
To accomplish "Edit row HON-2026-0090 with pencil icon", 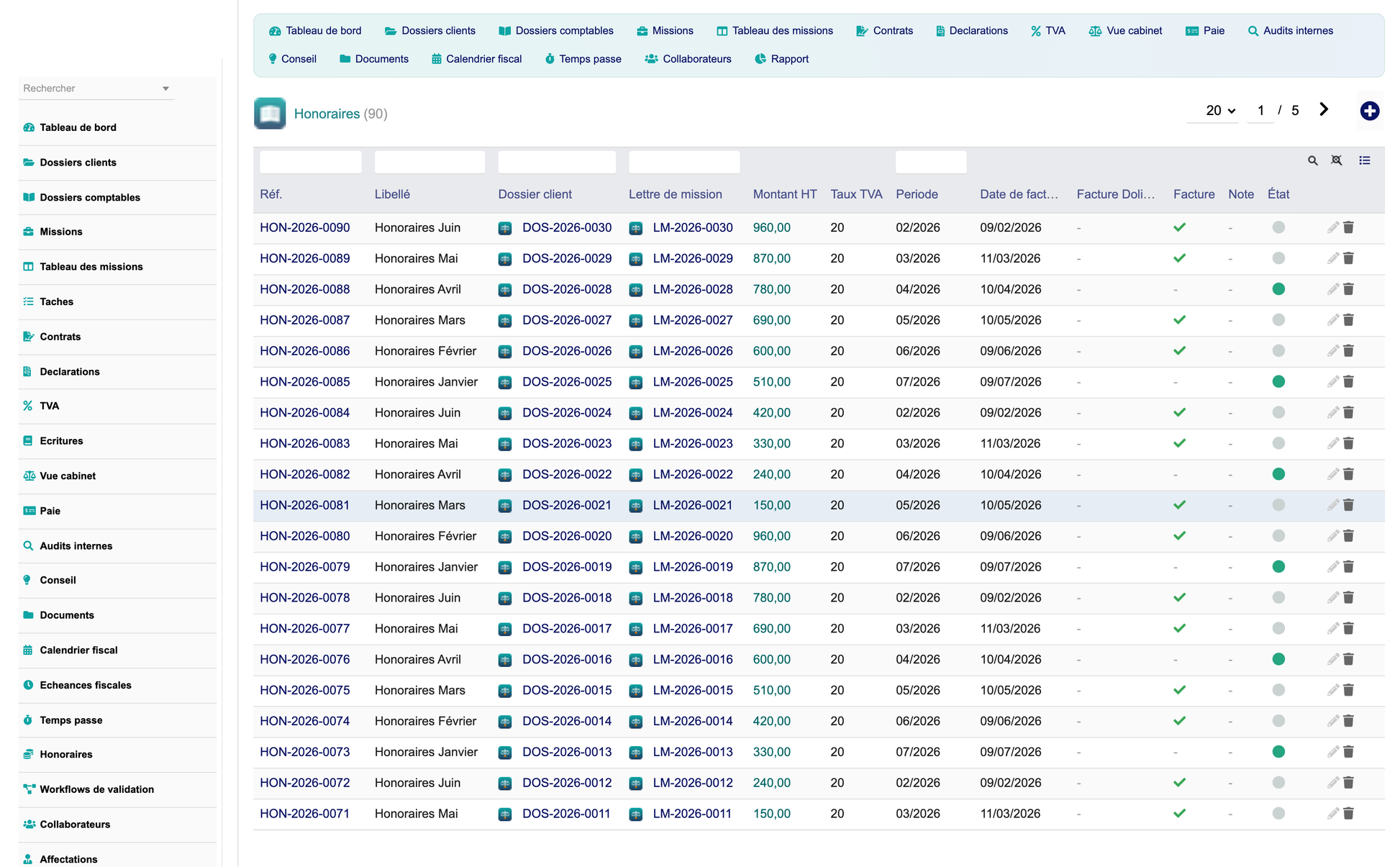I will [1333, 227].
